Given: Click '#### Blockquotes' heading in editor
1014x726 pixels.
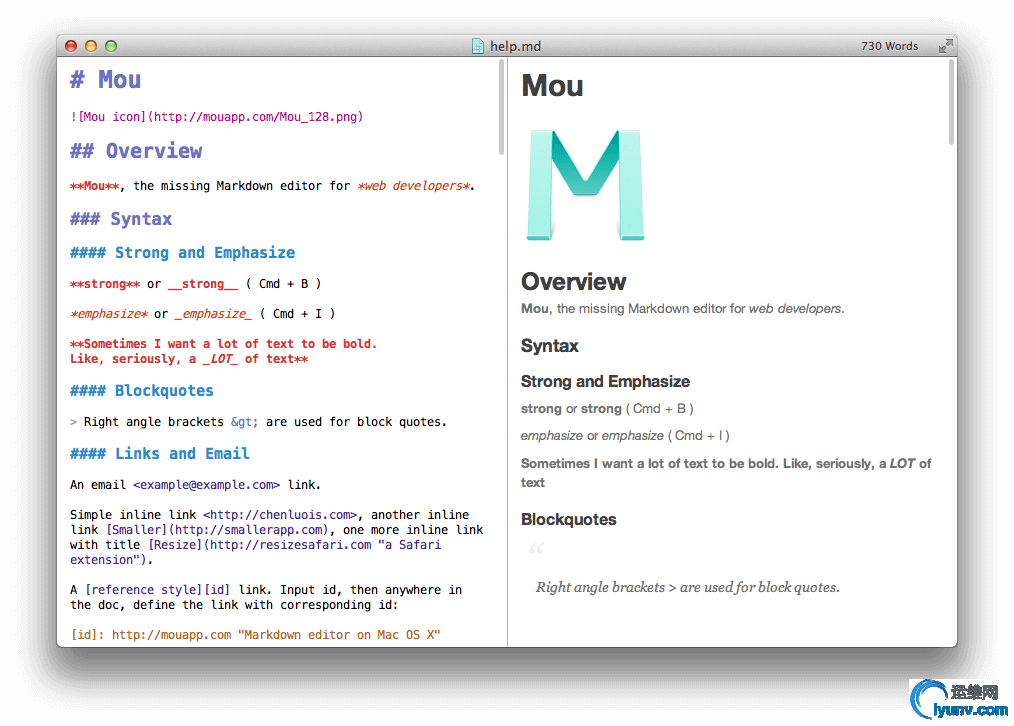Looking at the screenshot, I should click(x=142, y=390).
